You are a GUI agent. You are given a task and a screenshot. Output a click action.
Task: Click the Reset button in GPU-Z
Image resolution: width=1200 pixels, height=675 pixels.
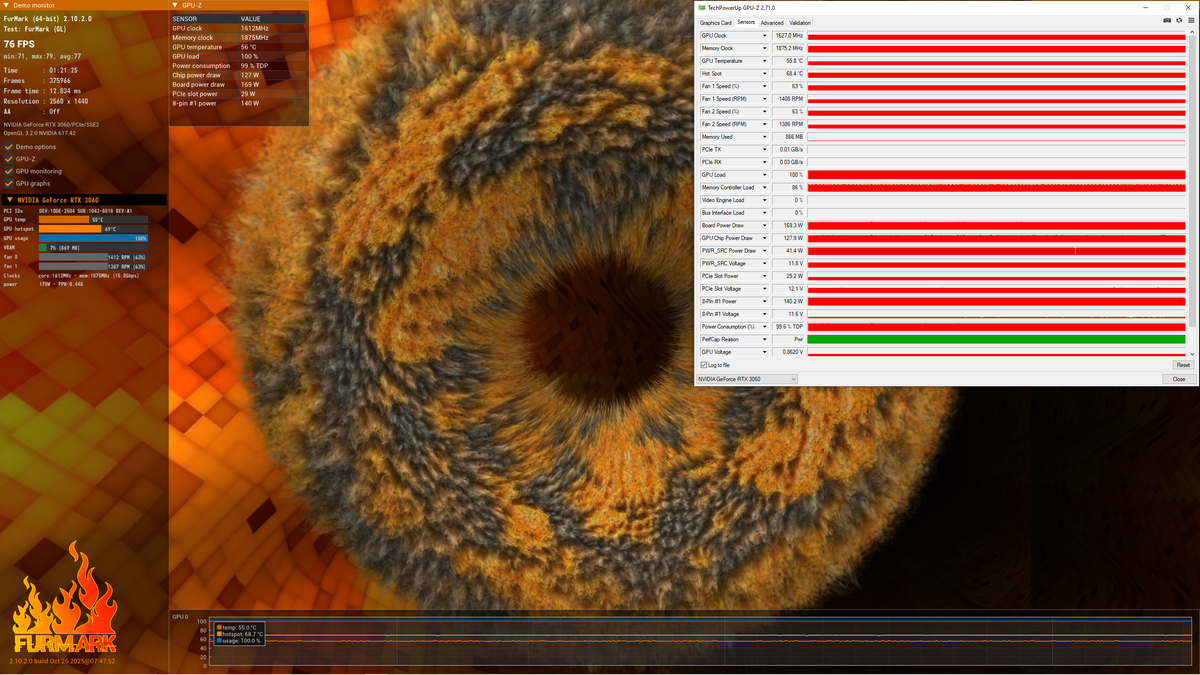click(1183, 365)
